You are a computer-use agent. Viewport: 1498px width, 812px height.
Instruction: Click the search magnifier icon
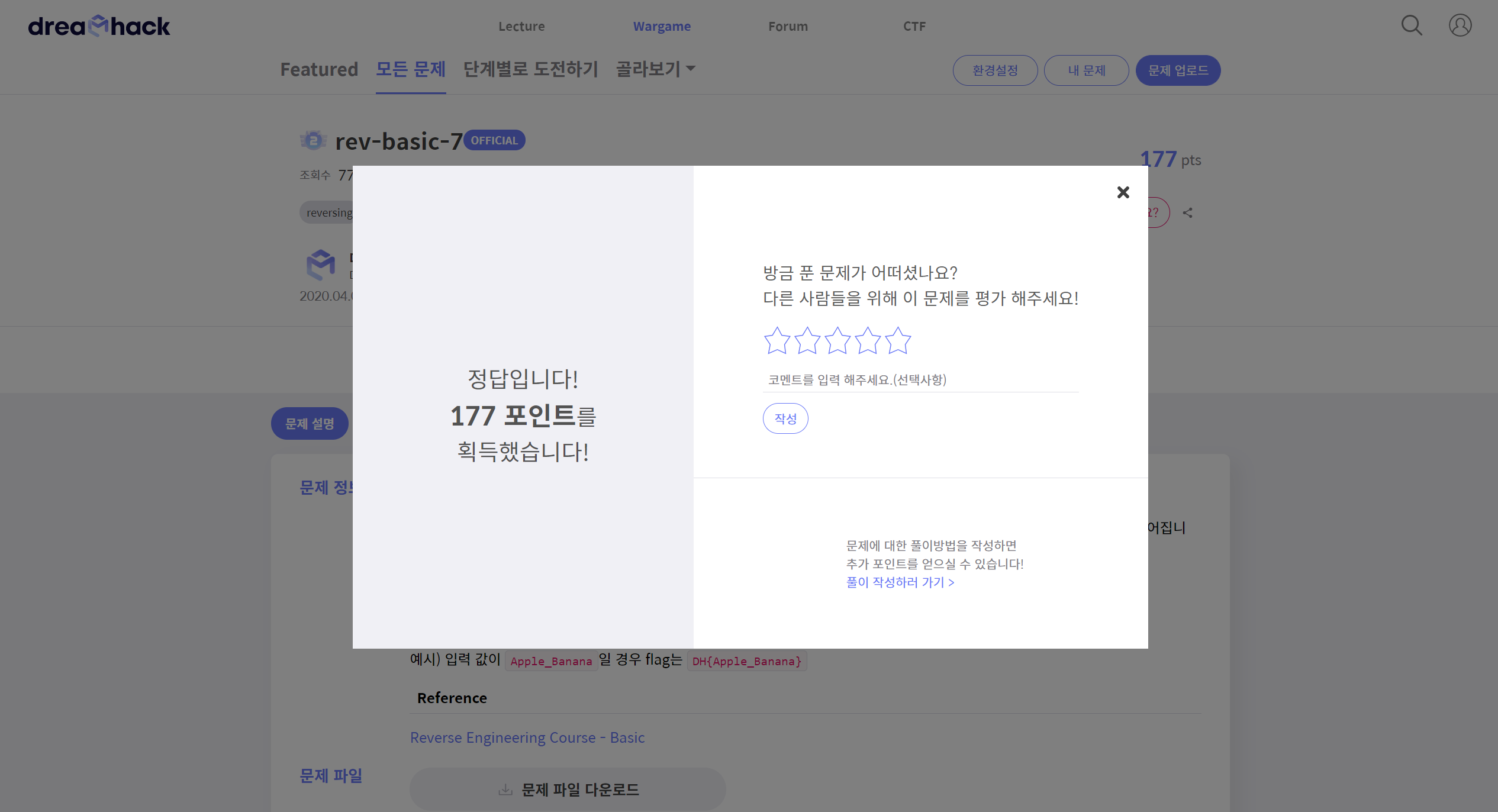tap(1411, 25)
